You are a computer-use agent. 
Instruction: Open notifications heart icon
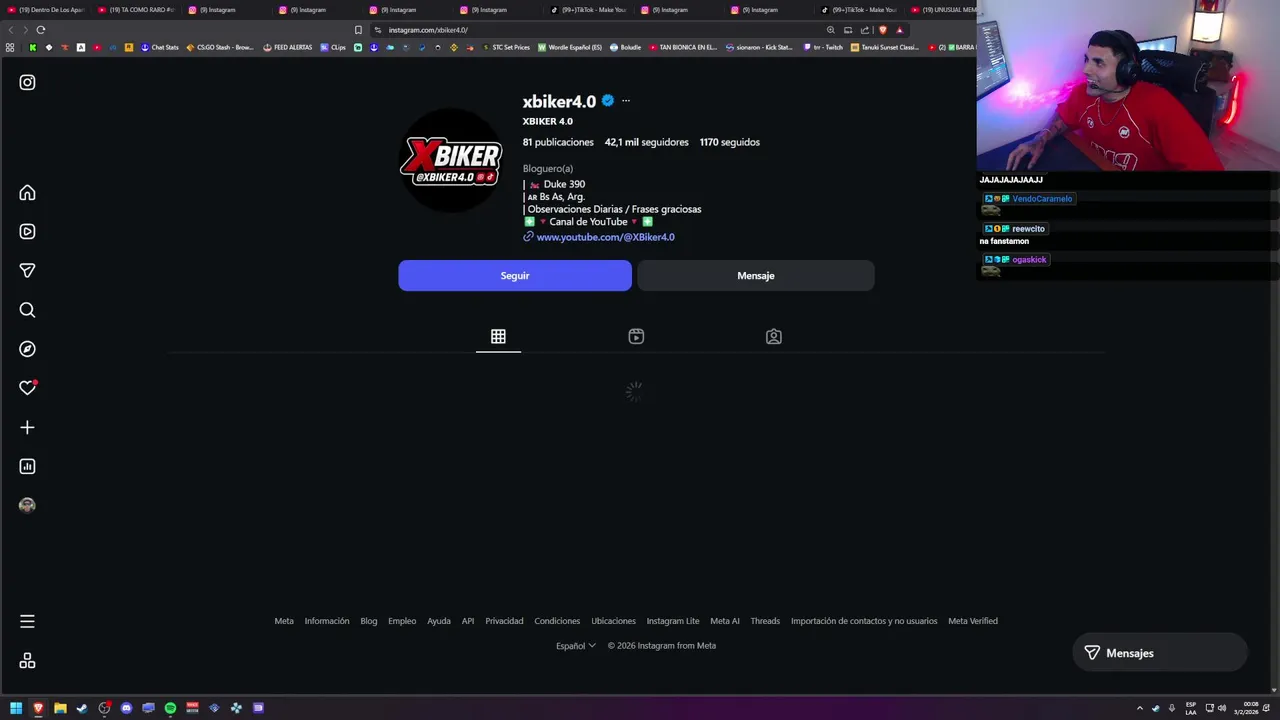27,388
